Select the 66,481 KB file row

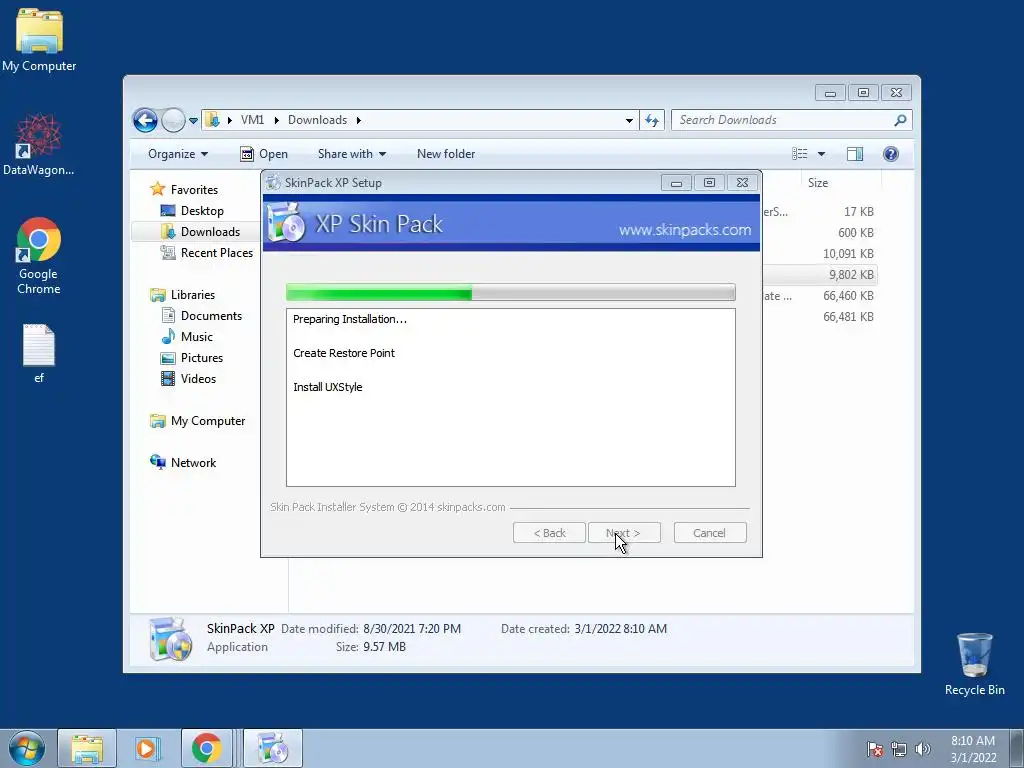point(820,317)
